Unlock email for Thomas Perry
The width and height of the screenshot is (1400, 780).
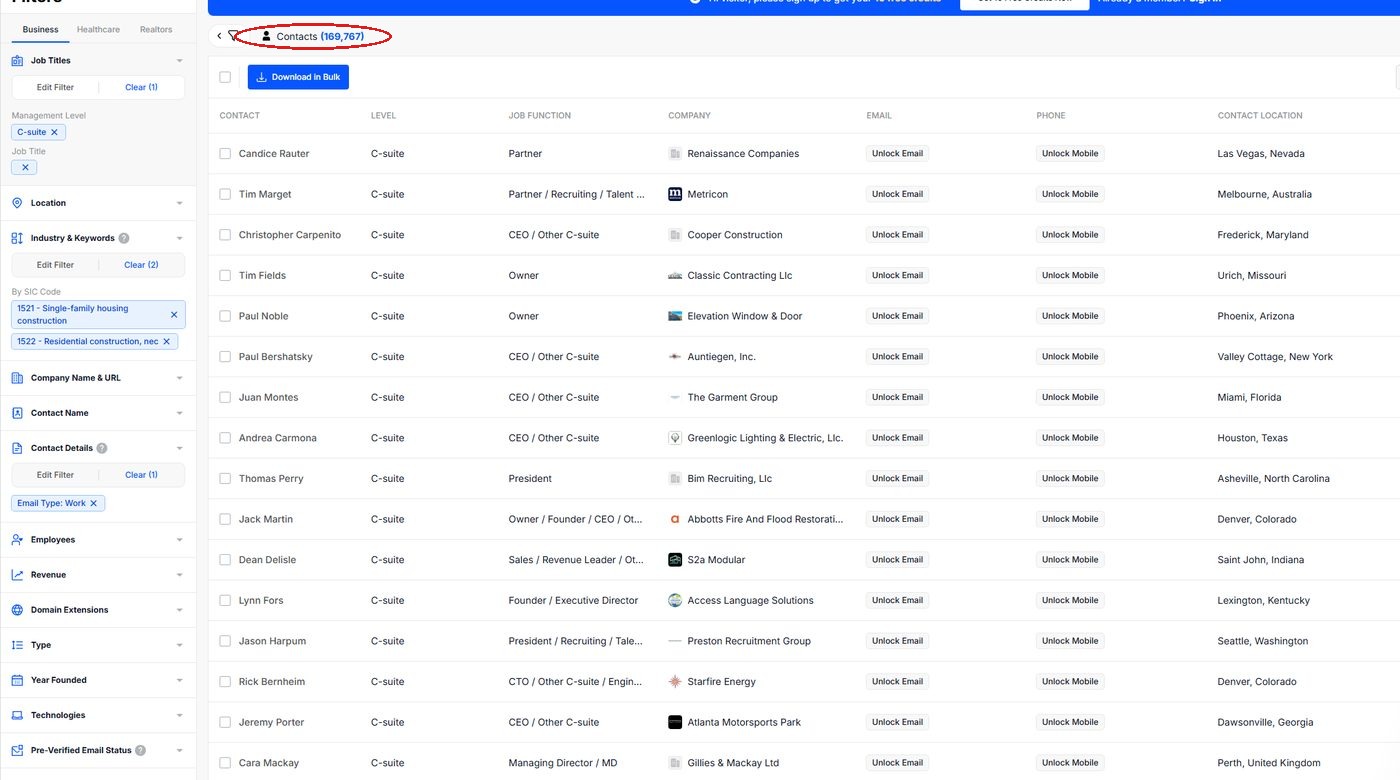coord(897,479)
